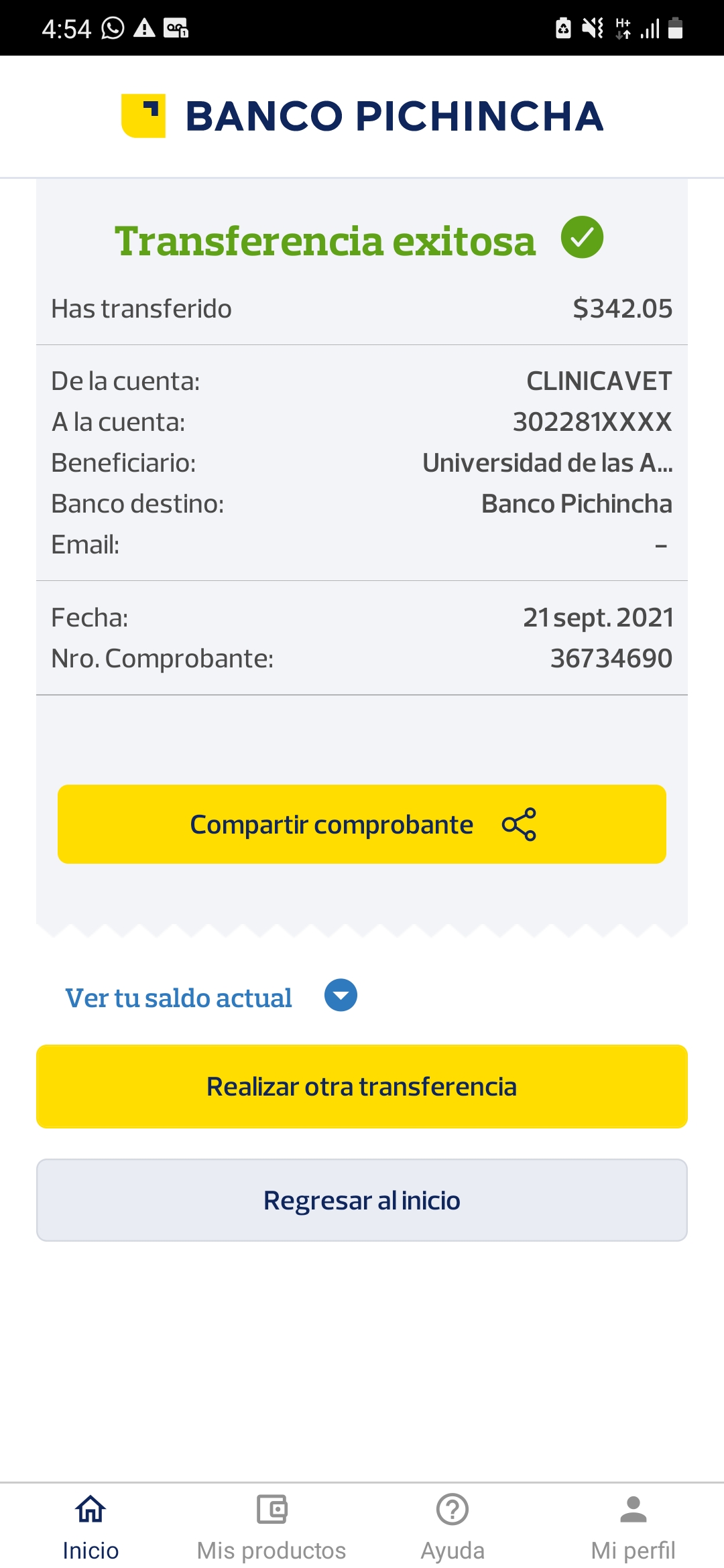Open the Mis productos wallet icon
724x1568 pixels.
pyautogui.click(x=271, y=1509)
